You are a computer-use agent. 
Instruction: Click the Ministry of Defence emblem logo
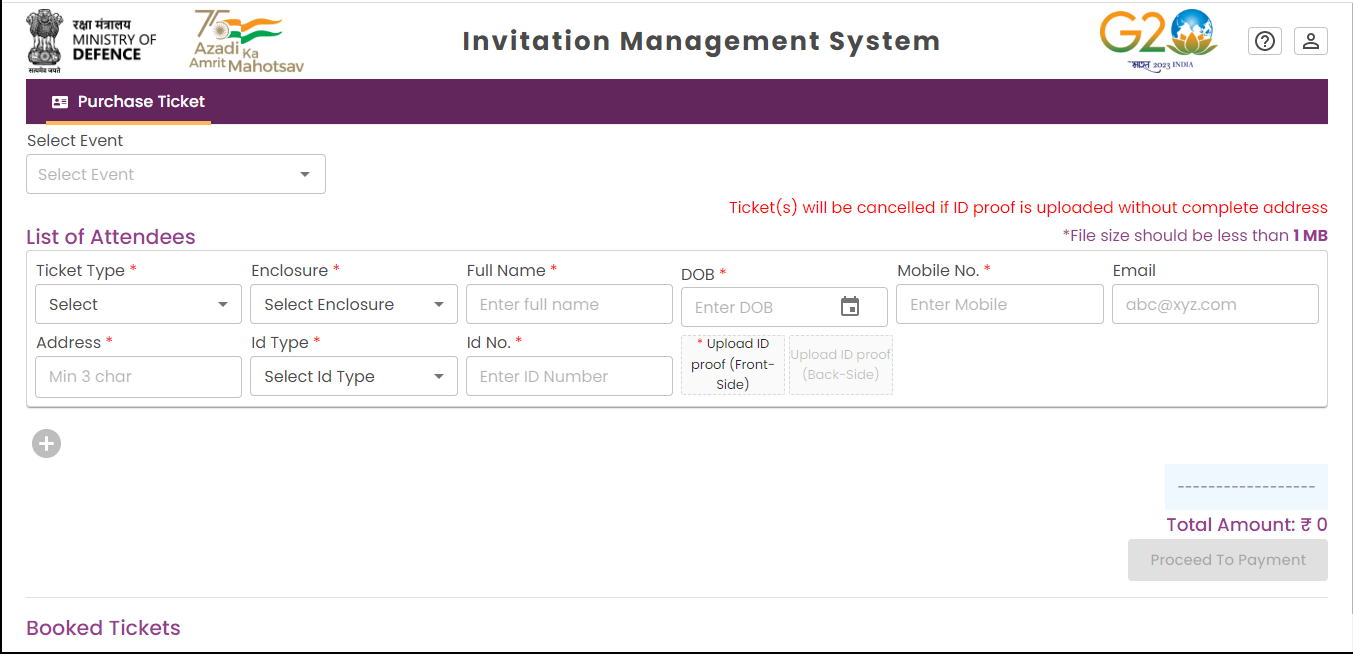tap(45, 41)
